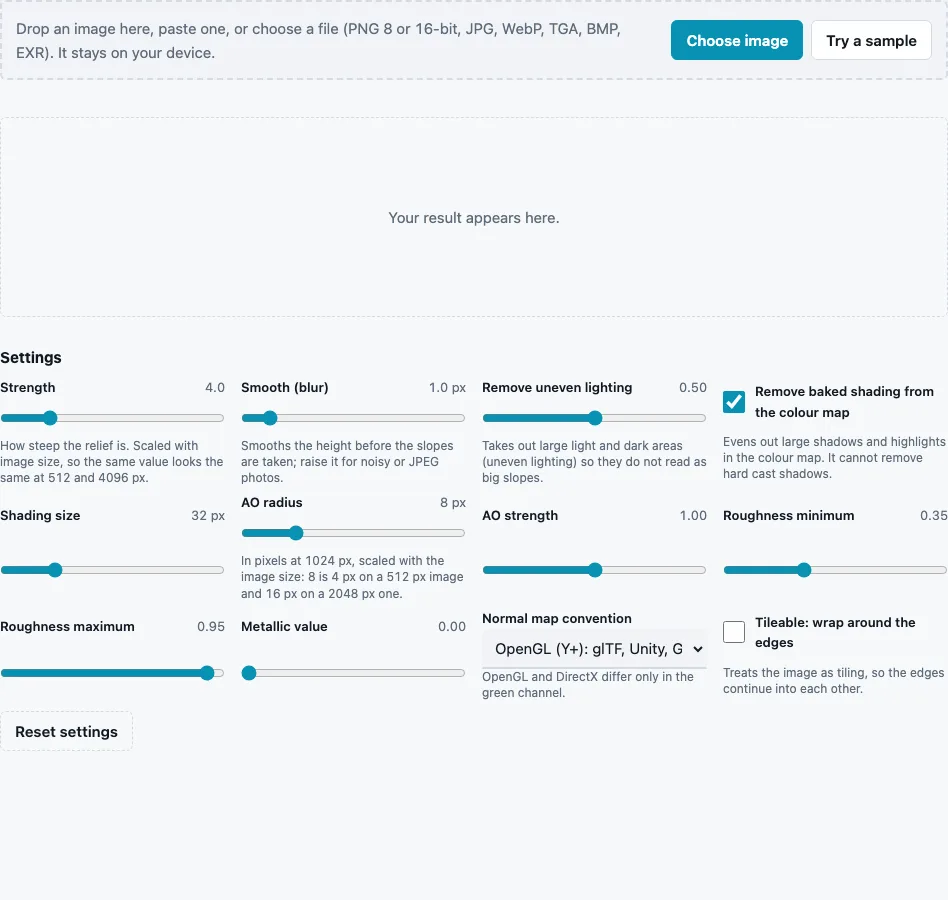Screen dimensions: 948x900
Task: Disable Remove baked shading from the colour map
Action: tap(734, 402)
